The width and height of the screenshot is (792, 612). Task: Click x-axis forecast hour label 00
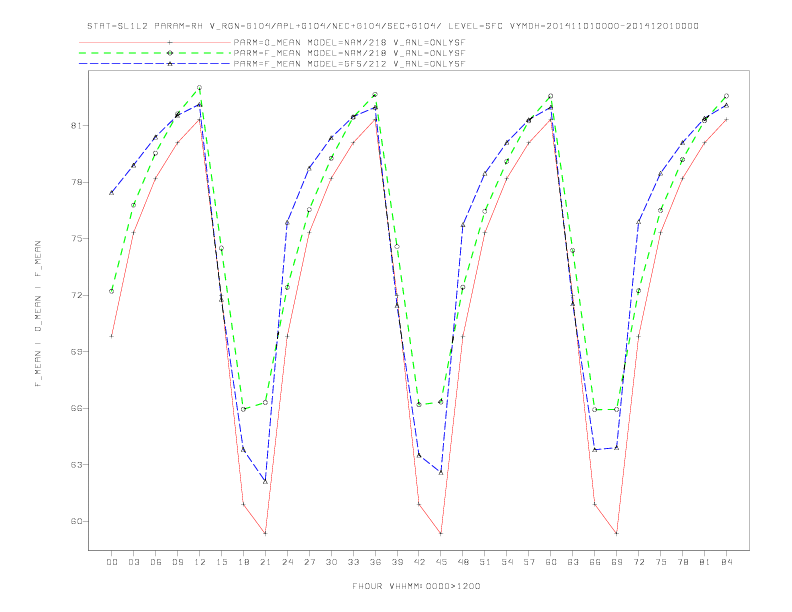coord(112,562)
